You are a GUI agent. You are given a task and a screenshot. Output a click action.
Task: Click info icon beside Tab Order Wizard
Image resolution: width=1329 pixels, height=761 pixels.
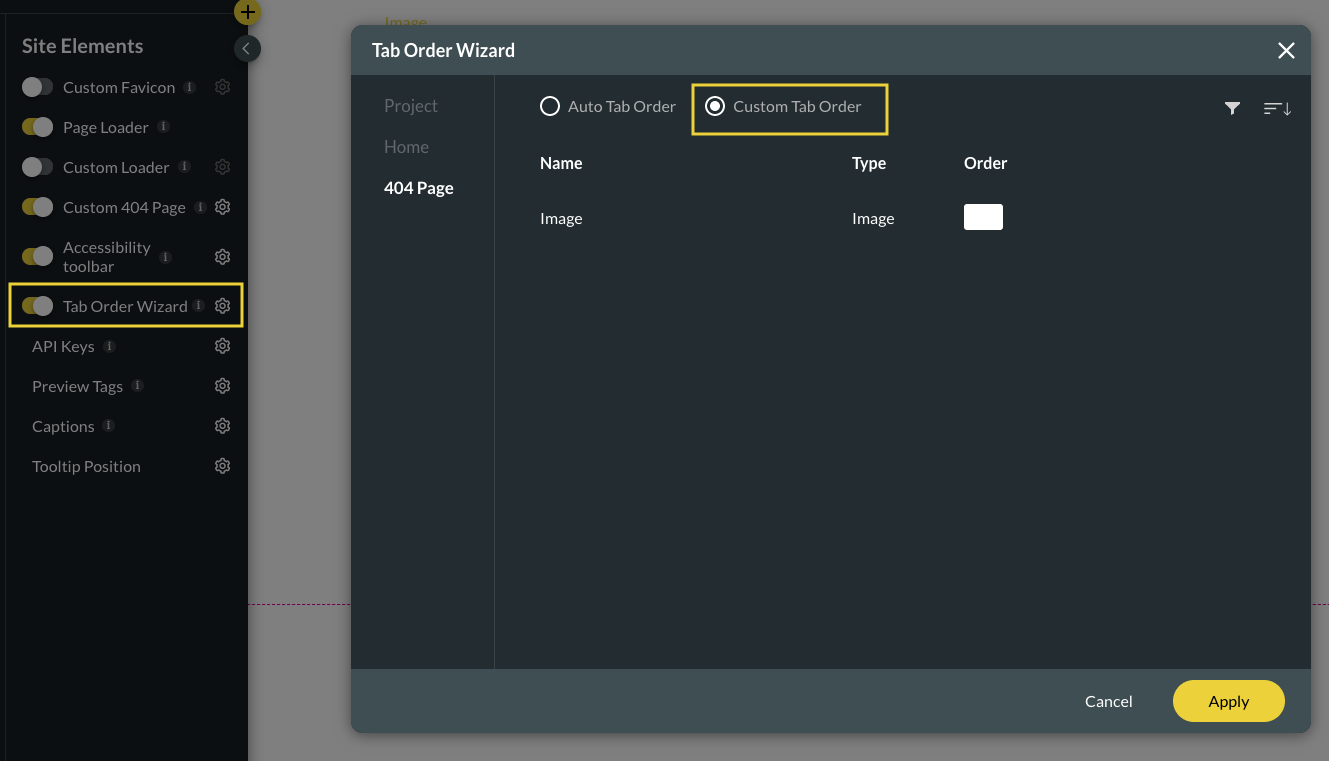(x=199, y=306)
